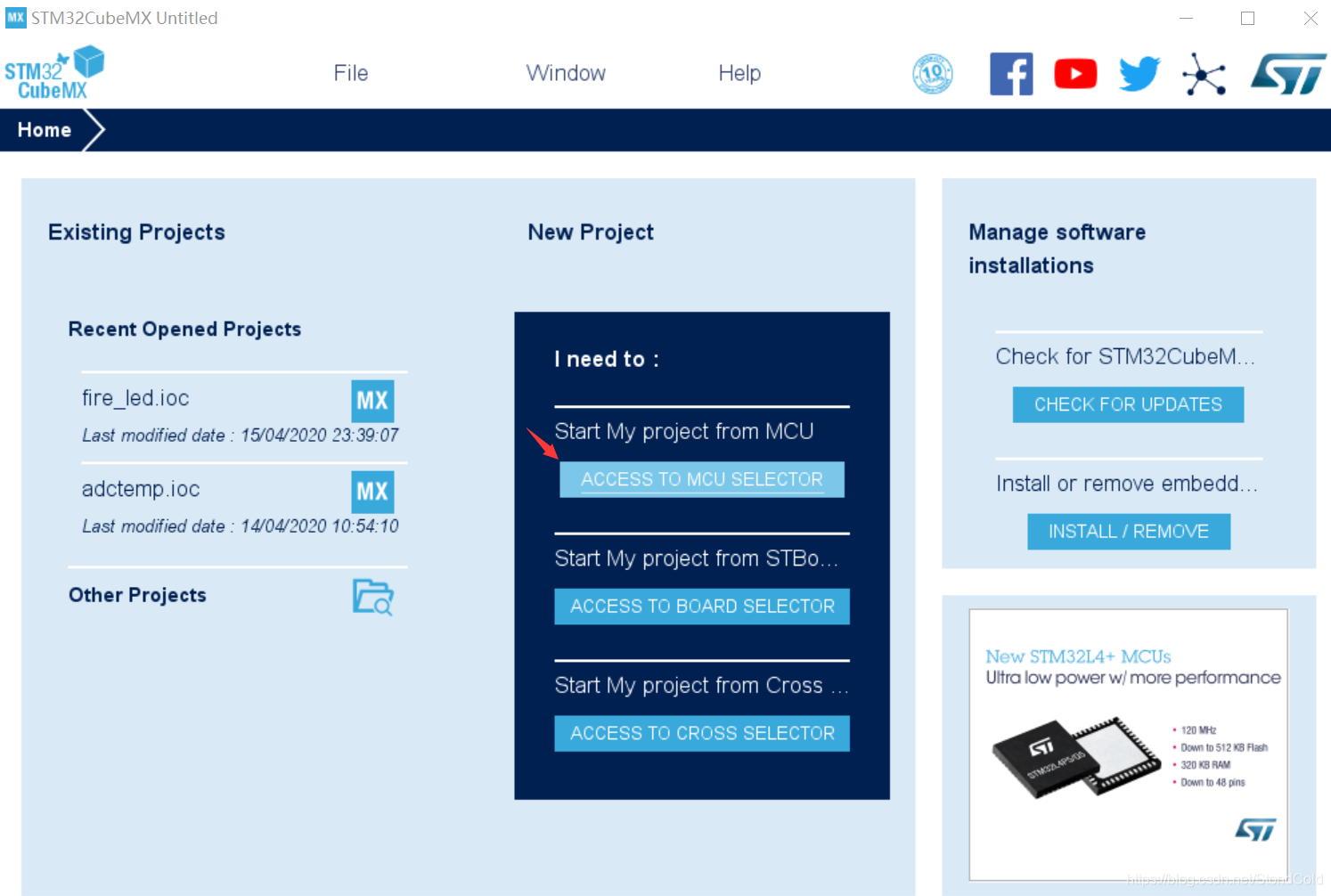Open recent project adctemp.ioc
This screenshot has width=1331, height=896.
pyautogui.click(x=141, y=489)
